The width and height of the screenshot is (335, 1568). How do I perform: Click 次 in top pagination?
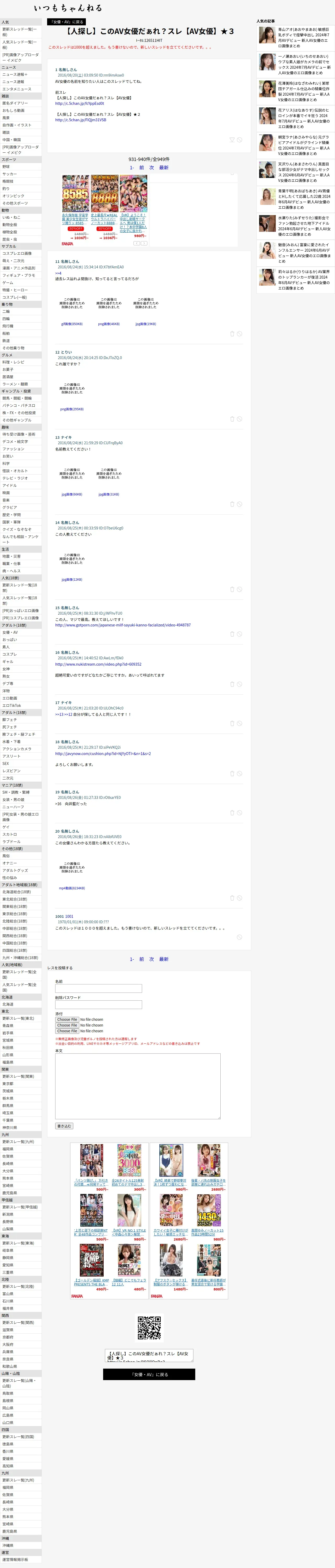pos(152,168)
